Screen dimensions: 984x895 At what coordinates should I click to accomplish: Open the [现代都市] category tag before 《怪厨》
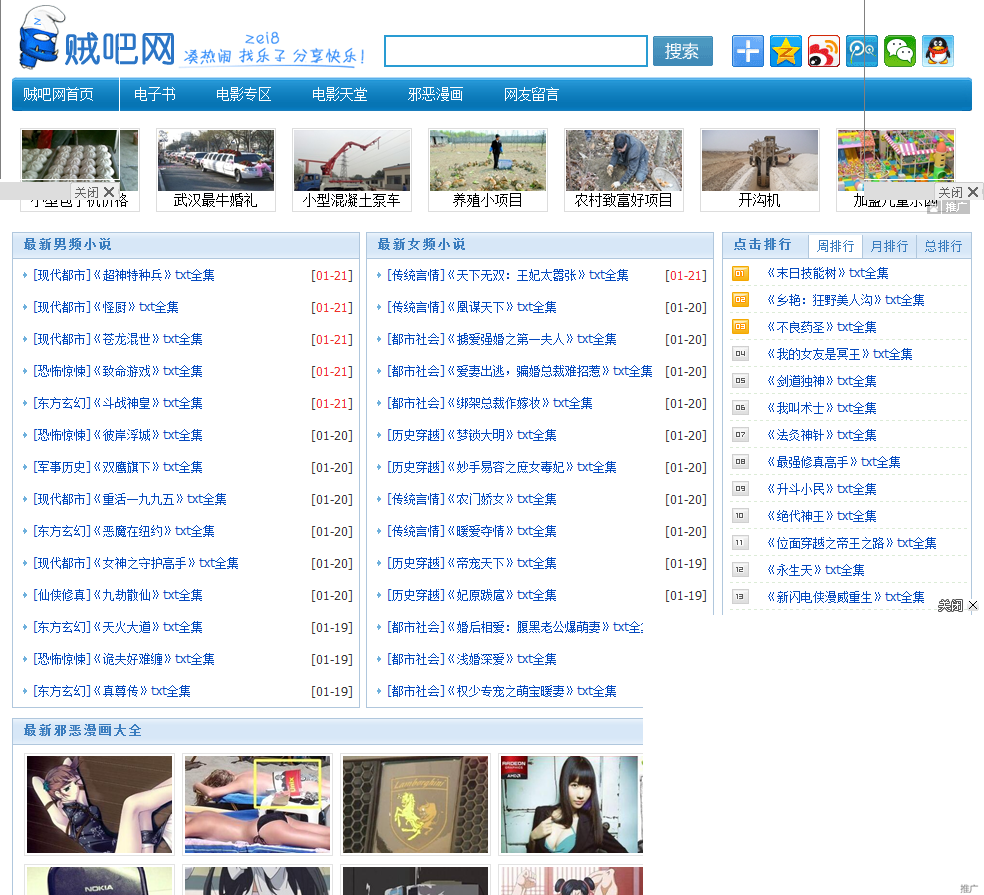[62, 308]
